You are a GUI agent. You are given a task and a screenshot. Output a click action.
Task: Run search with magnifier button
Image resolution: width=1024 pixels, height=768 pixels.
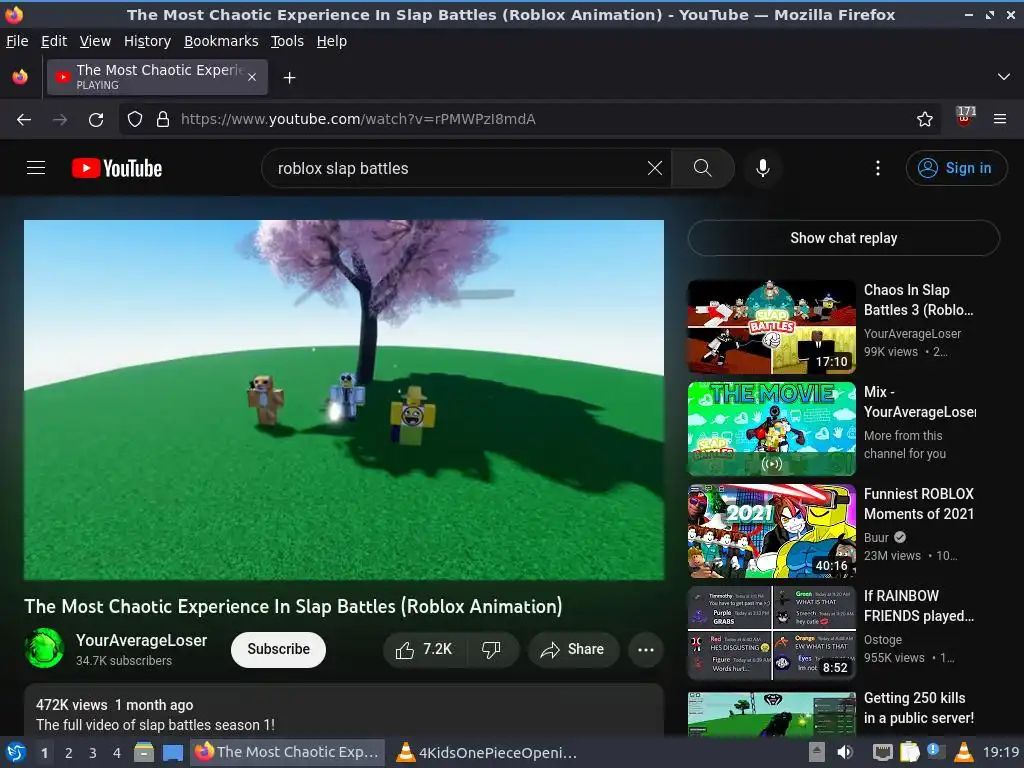tap(703, 168)
